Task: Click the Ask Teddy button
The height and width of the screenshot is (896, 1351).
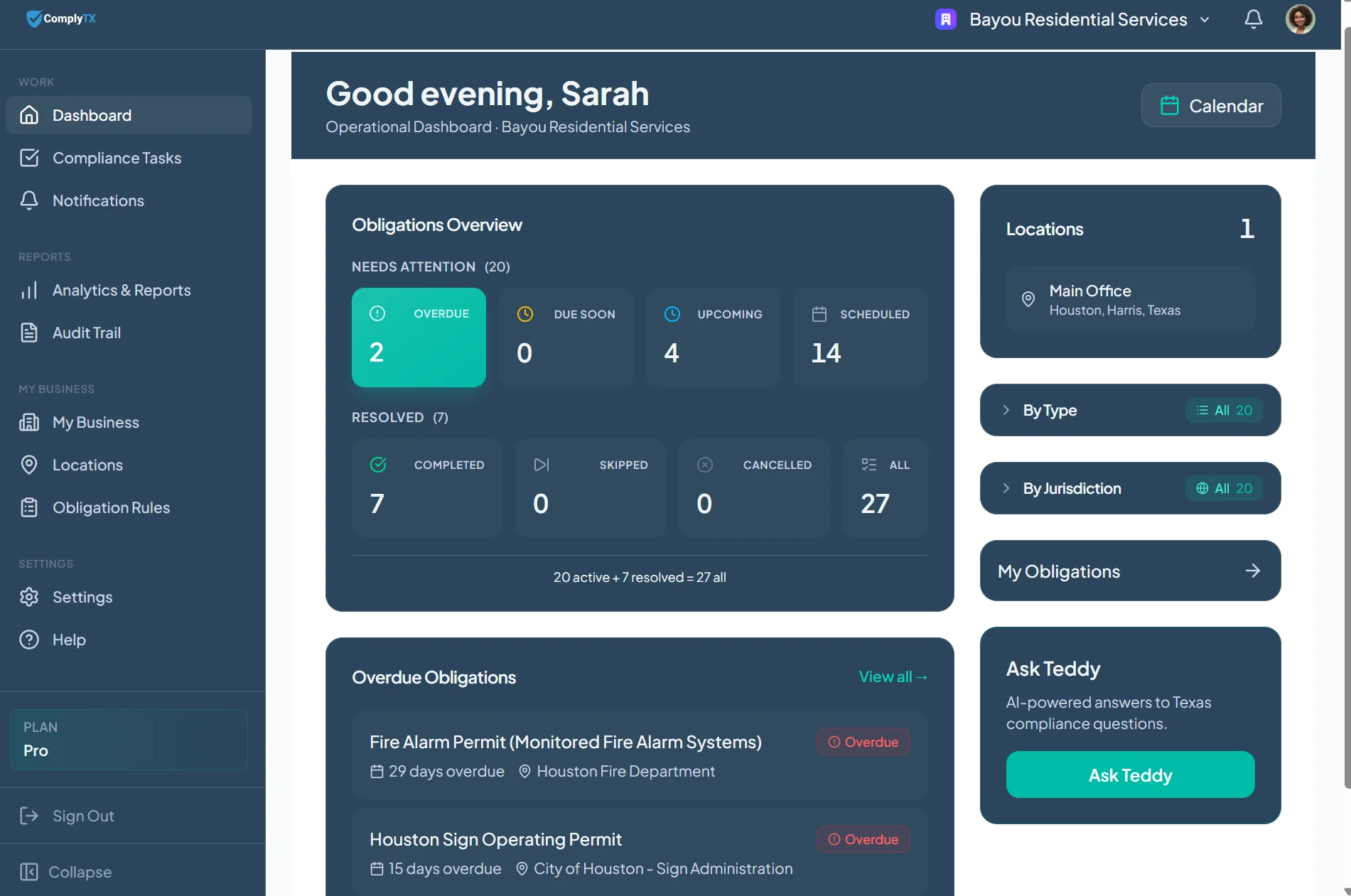Action: point(1129,774)
